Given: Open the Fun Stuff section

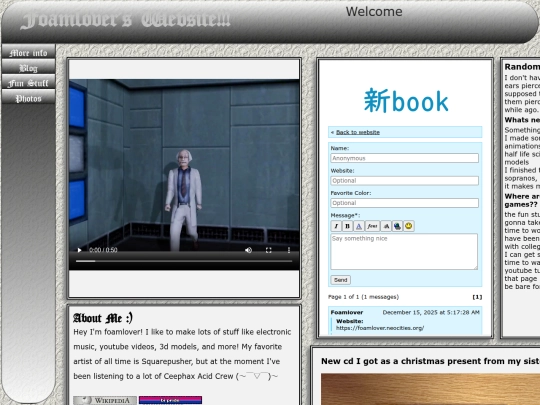Looking at the screenshot, I should [28, 83].
